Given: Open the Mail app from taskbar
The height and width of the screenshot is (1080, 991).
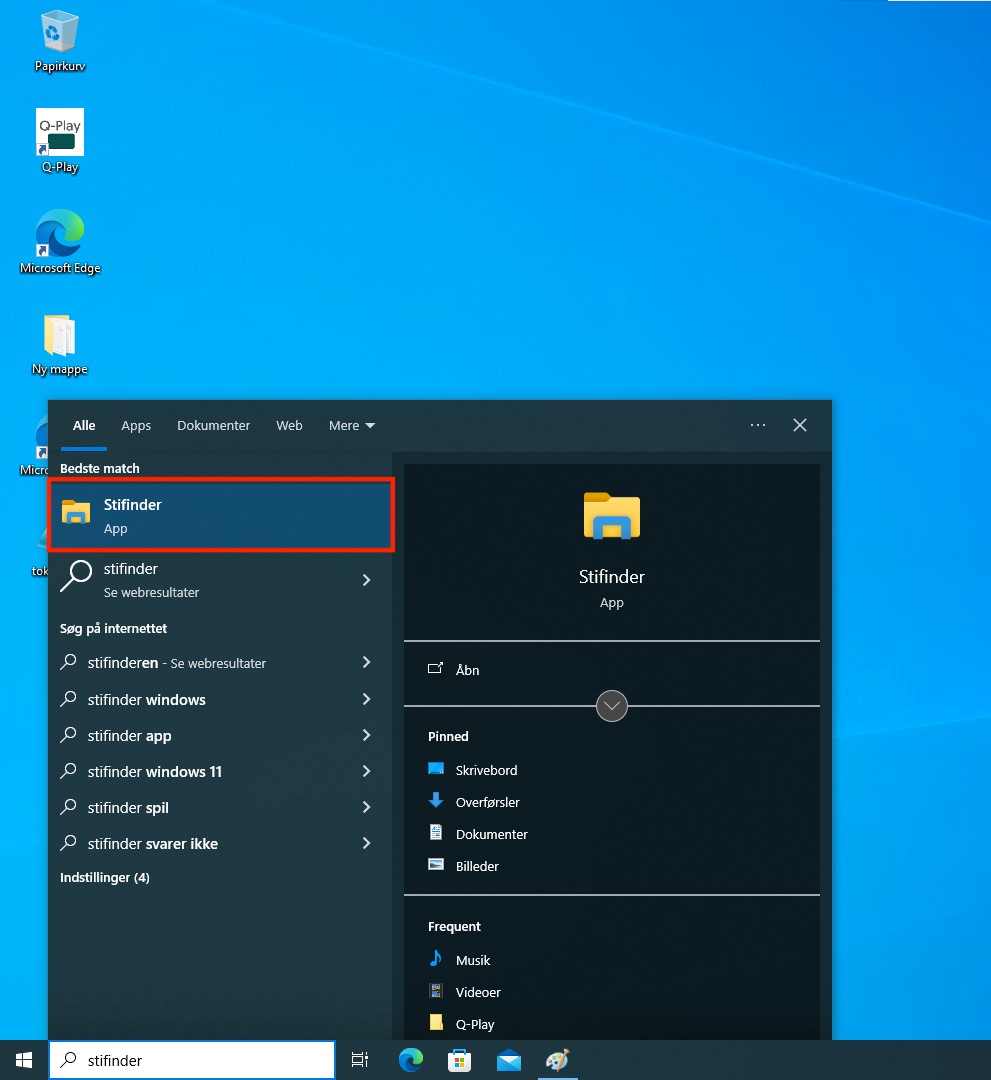Looking at the screenshot, I should tap(509, 1060).
